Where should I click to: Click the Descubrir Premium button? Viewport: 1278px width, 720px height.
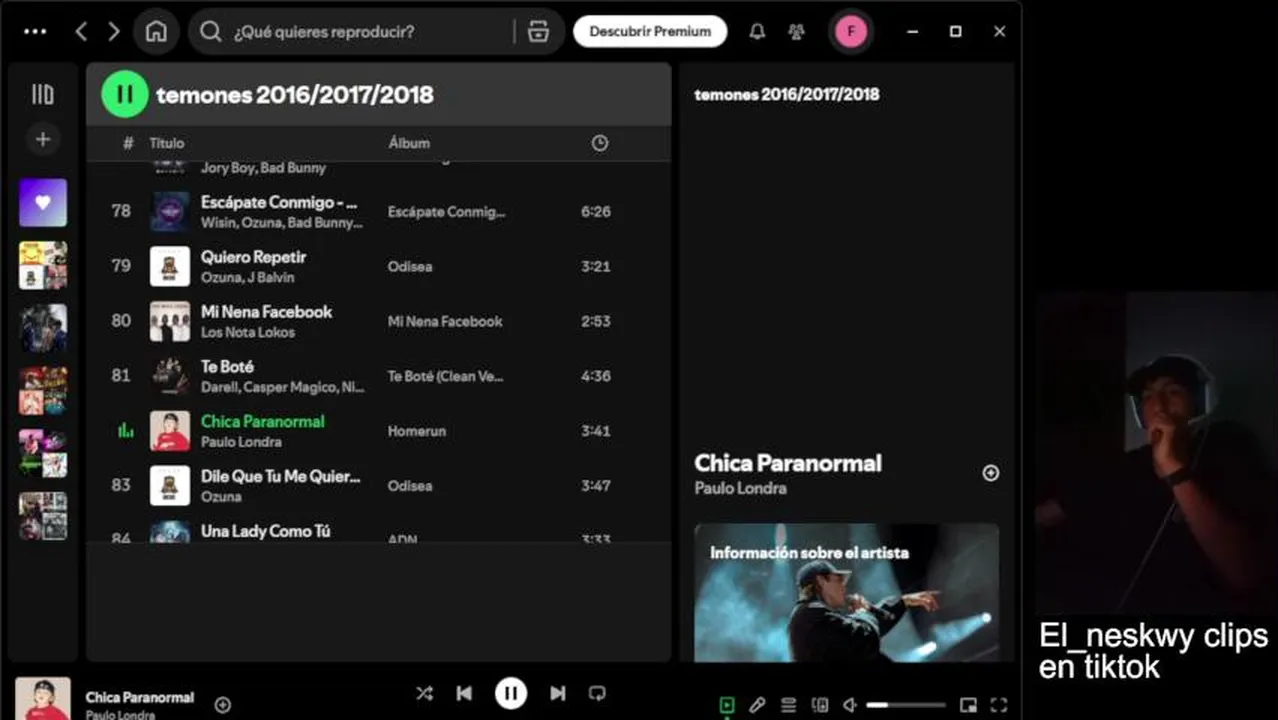[650, 31]
